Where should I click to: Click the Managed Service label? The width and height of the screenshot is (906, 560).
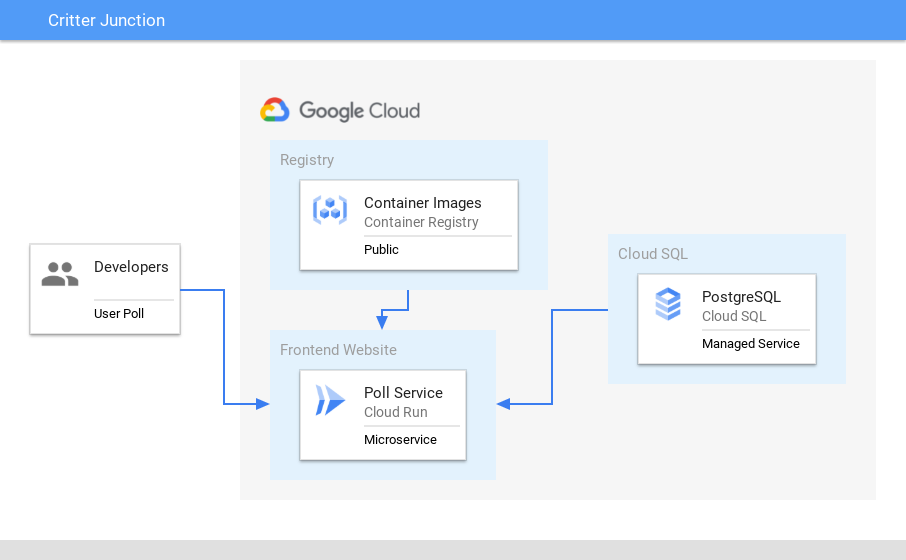[x=751, y=344]
